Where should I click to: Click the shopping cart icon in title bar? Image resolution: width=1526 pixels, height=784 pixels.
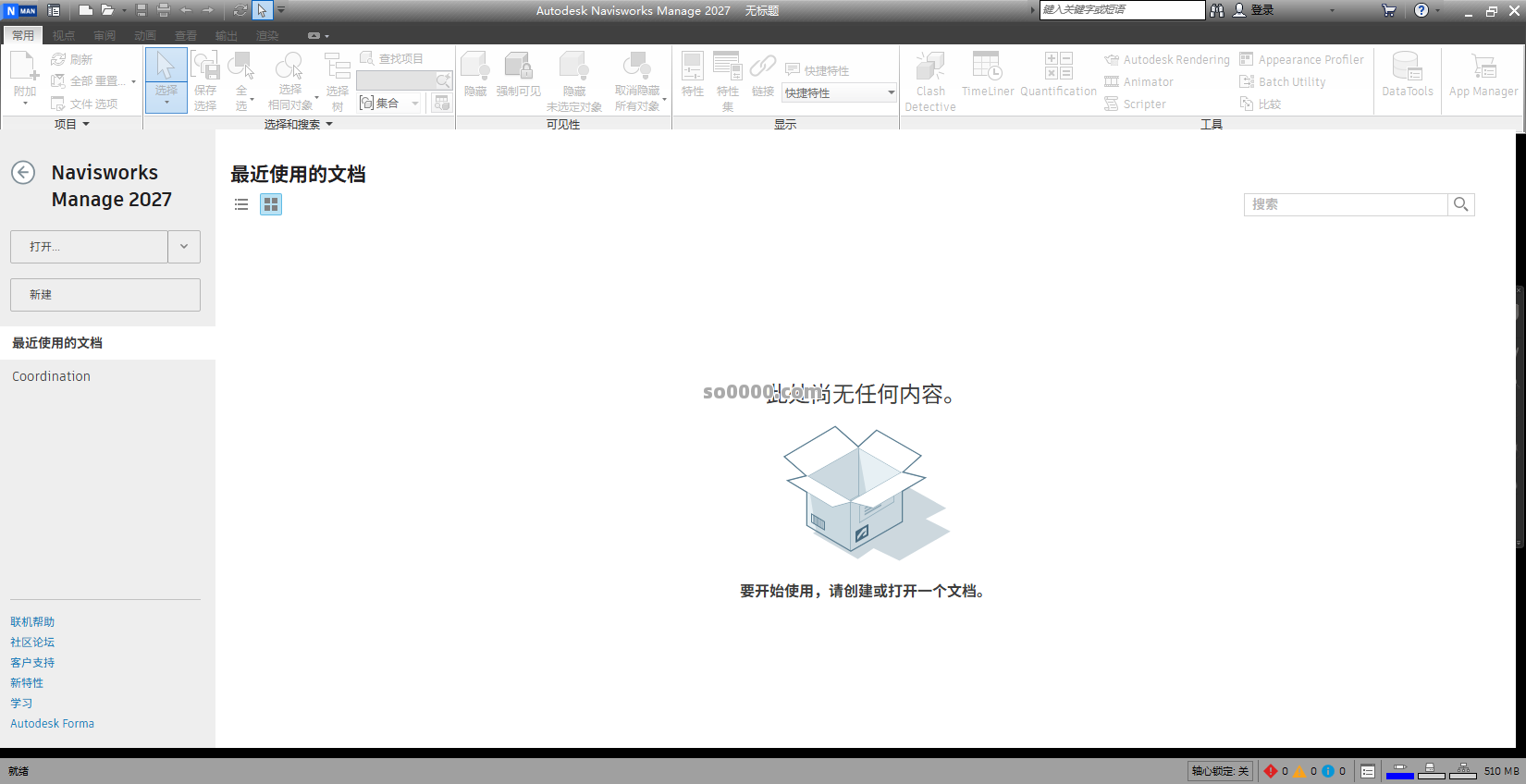pyautogui.click(x=1388, y=10)
